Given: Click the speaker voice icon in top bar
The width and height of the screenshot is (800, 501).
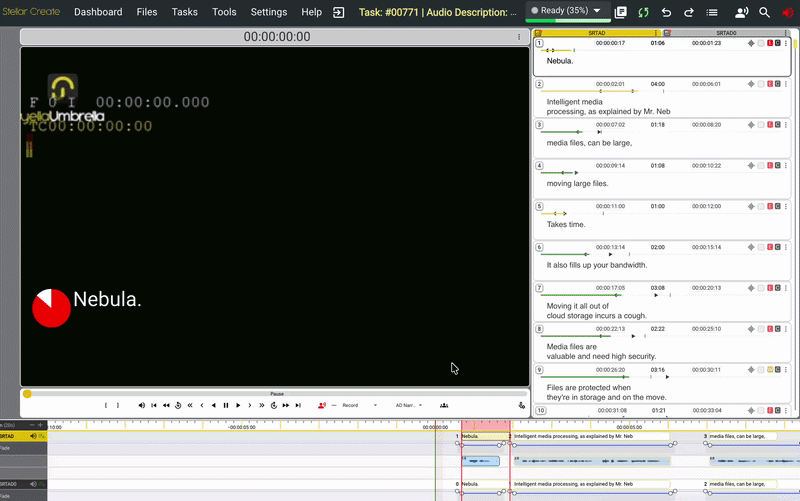Looking at the screenshot, I should [x=741, y=12].
